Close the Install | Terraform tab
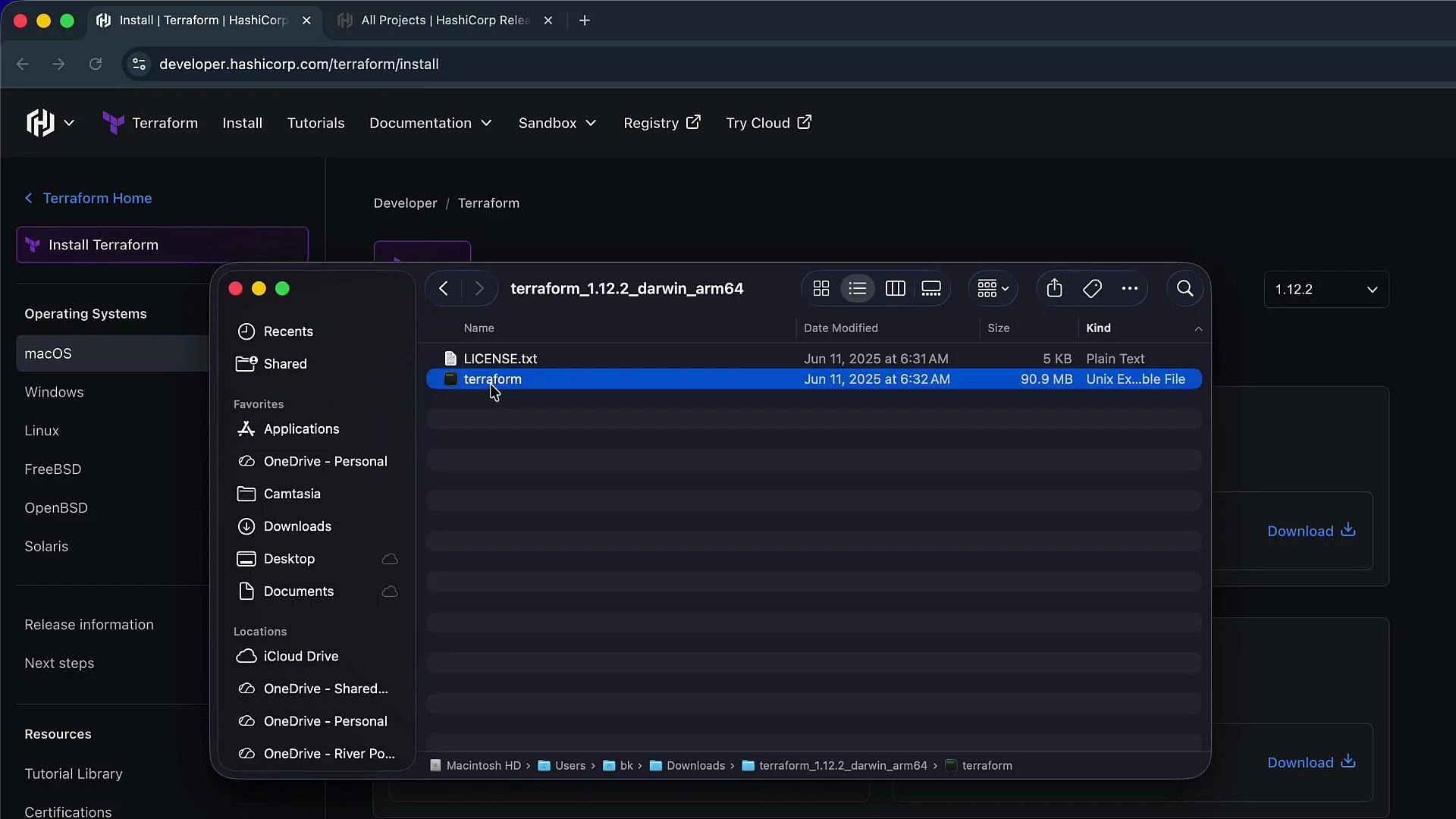The height and width of the screenshot is (819, 1456). 306,20
